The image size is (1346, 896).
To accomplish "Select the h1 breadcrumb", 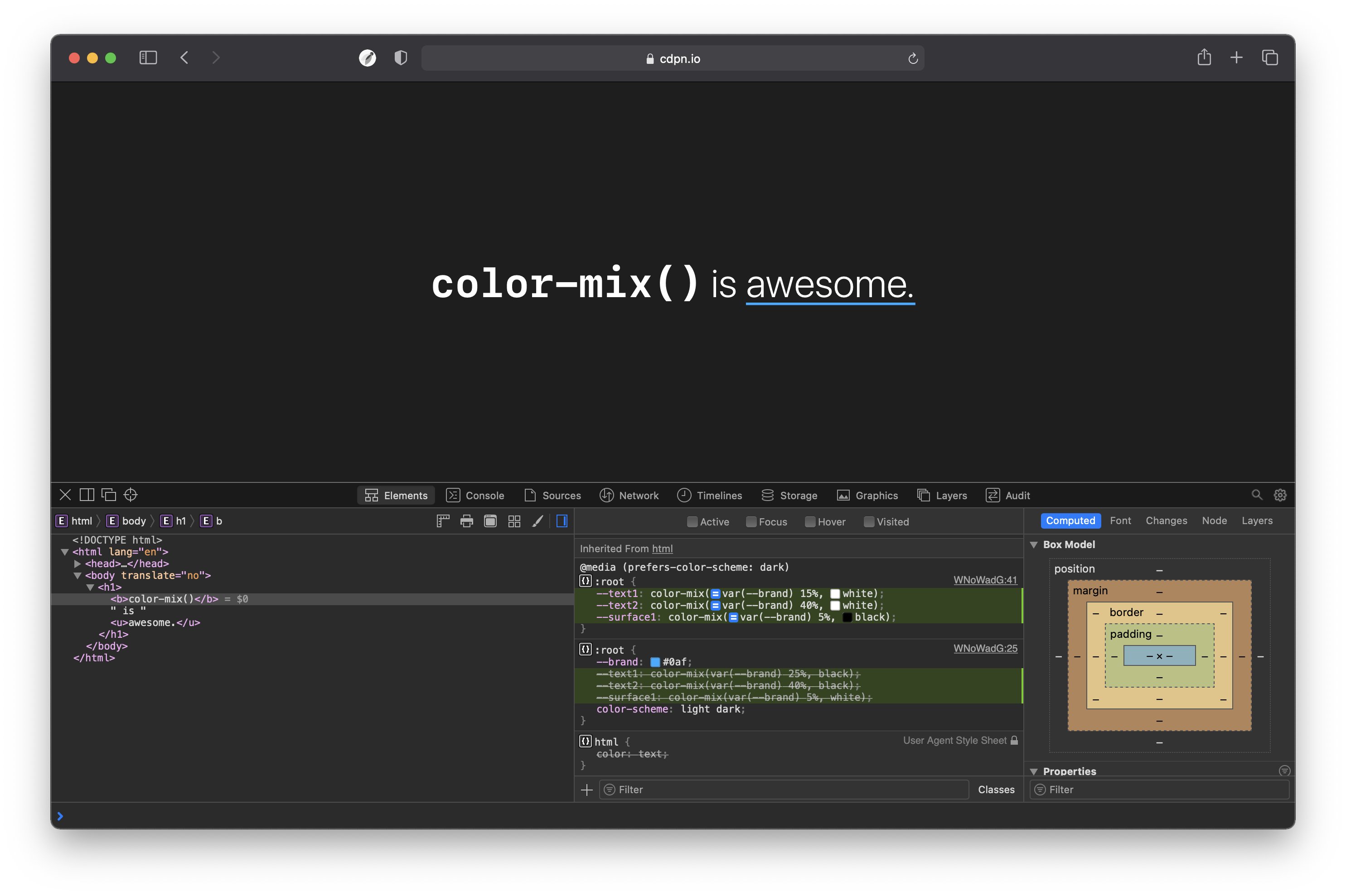I will (x=174, y=521).
